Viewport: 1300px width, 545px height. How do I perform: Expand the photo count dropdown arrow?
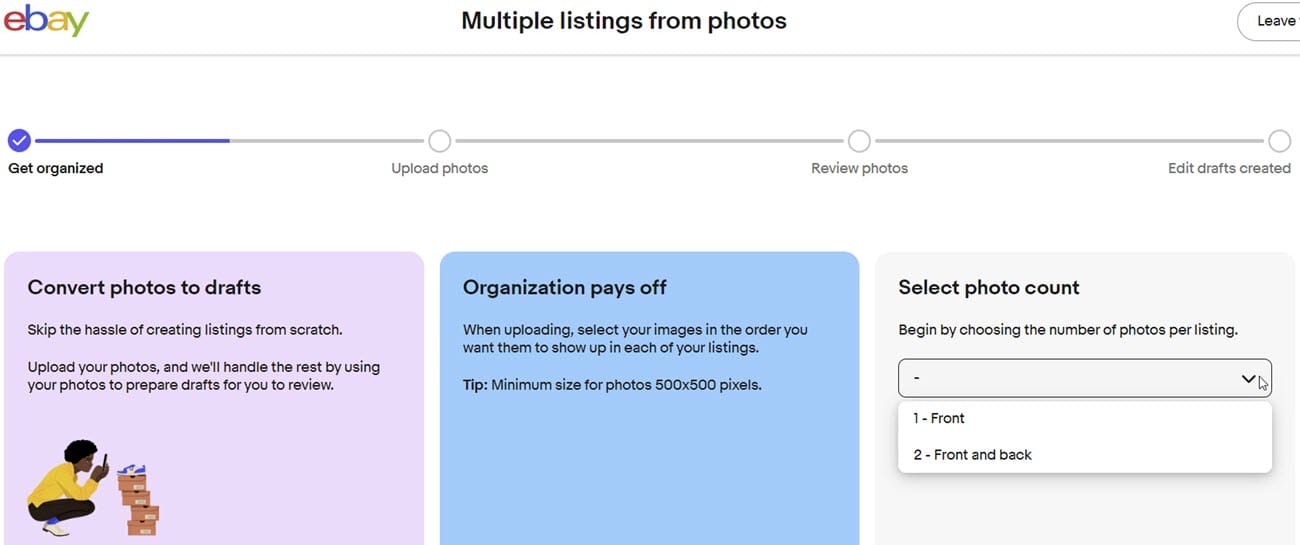point(1248,379)
